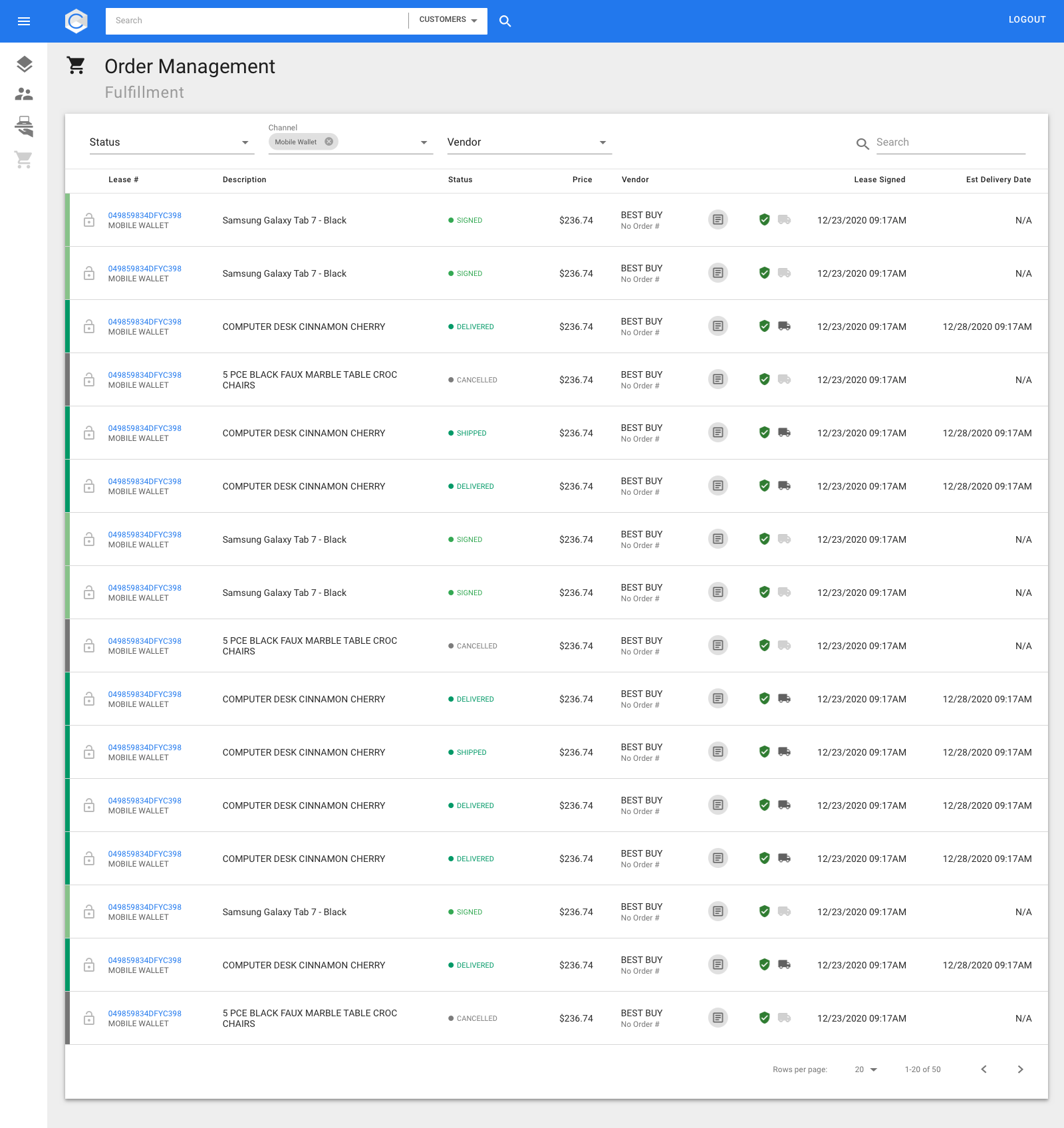Toggle the lock icon in last row

click(89, 1018)
